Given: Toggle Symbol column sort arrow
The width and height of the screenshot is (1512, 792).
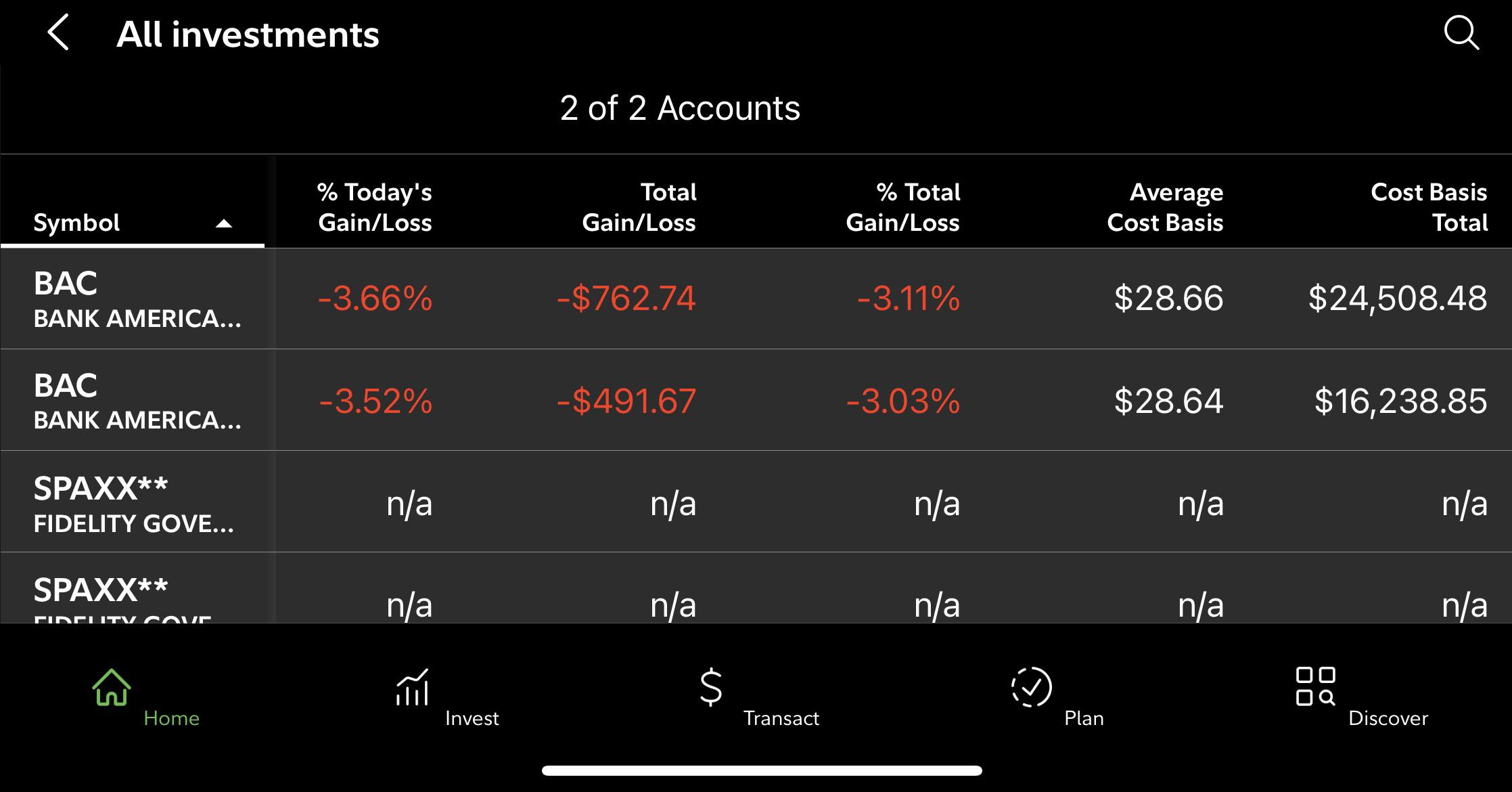Looking at the screenshot, I should 223,223.
